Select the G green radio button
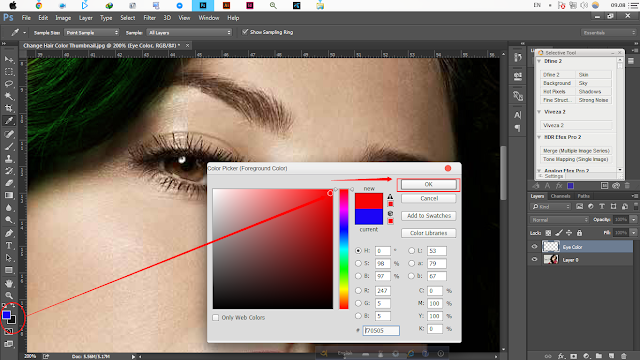The width and height of the screenshot is (640, 360). coord(358,303)
